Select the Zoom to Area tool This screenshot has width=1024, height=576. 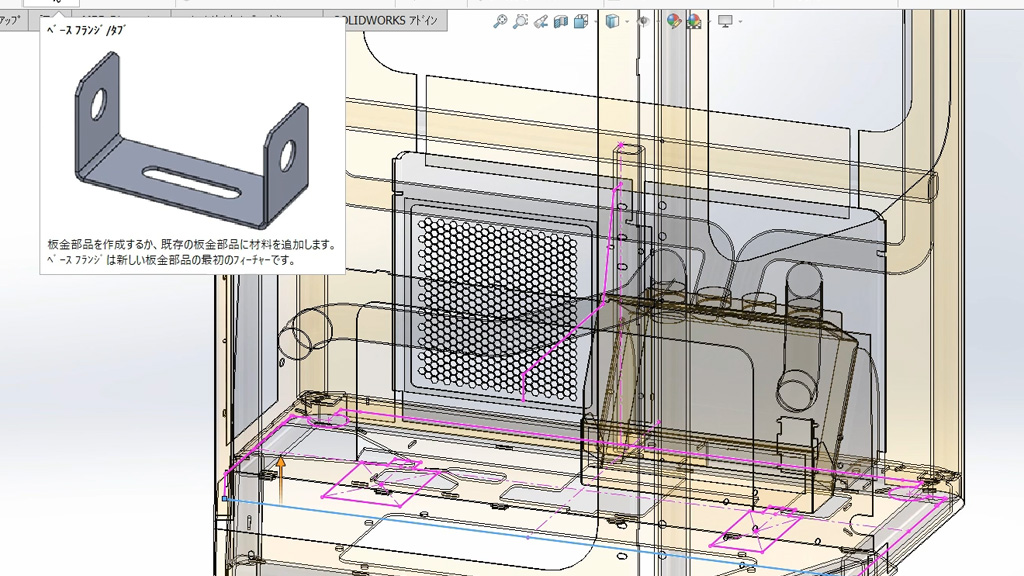point(520,21)
